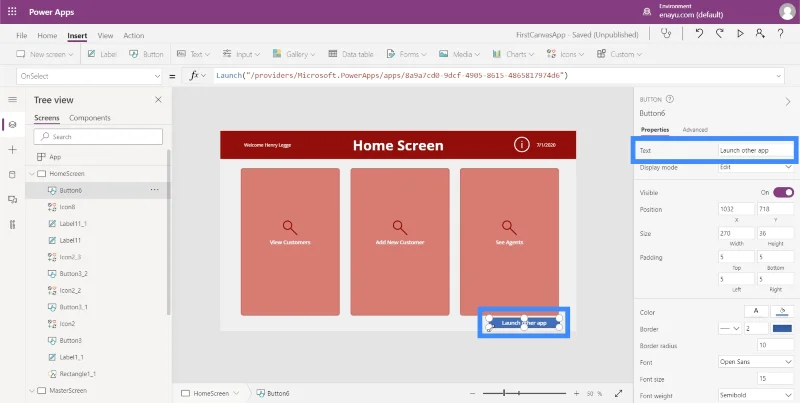Open the Media icon in left rail
The image size is (800, 403).
click(x=13, y=199)
